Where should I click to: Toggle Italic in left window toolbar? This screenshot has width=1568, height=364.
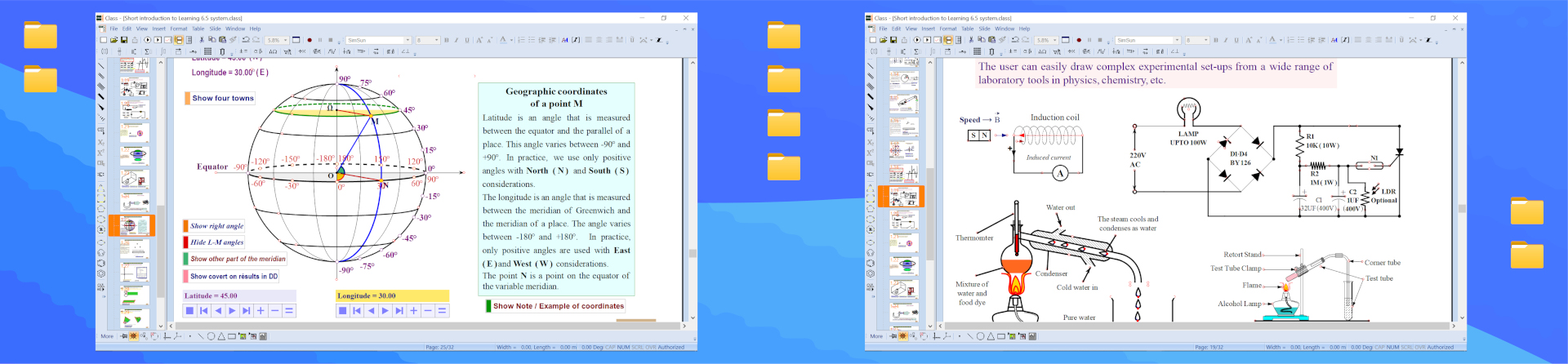457,40
